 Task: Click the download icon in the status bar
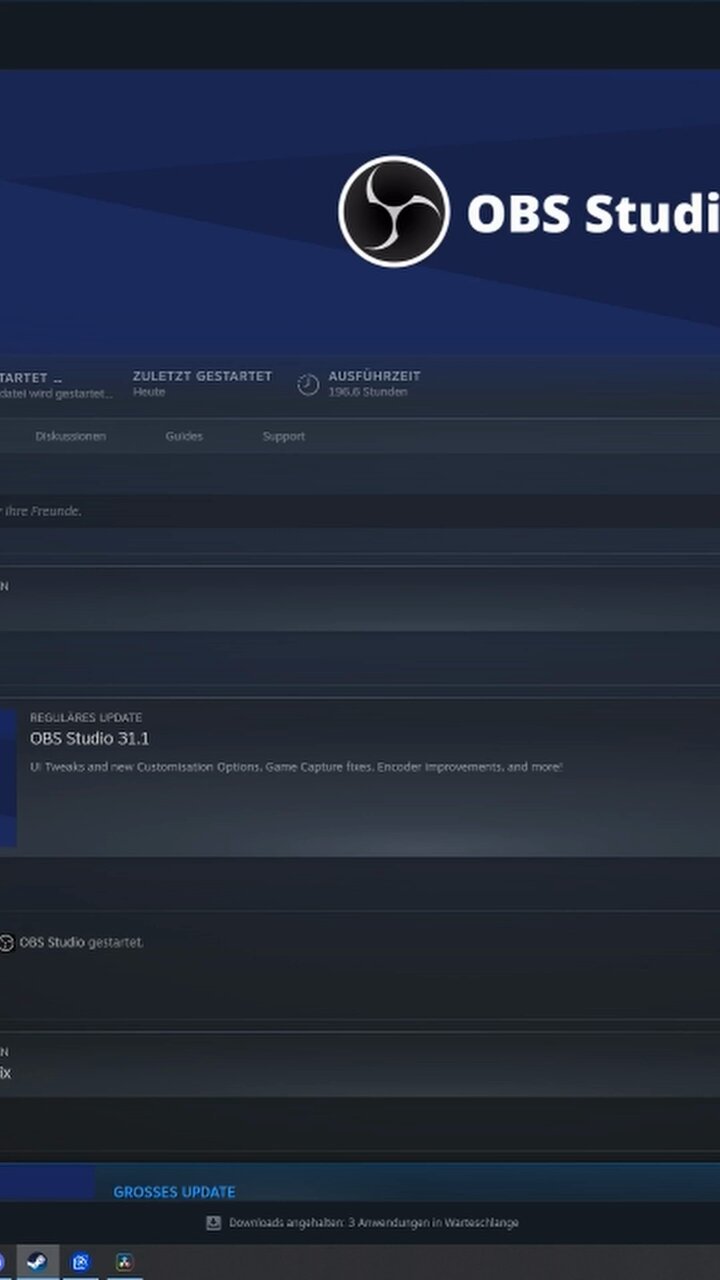(213, 1223)
